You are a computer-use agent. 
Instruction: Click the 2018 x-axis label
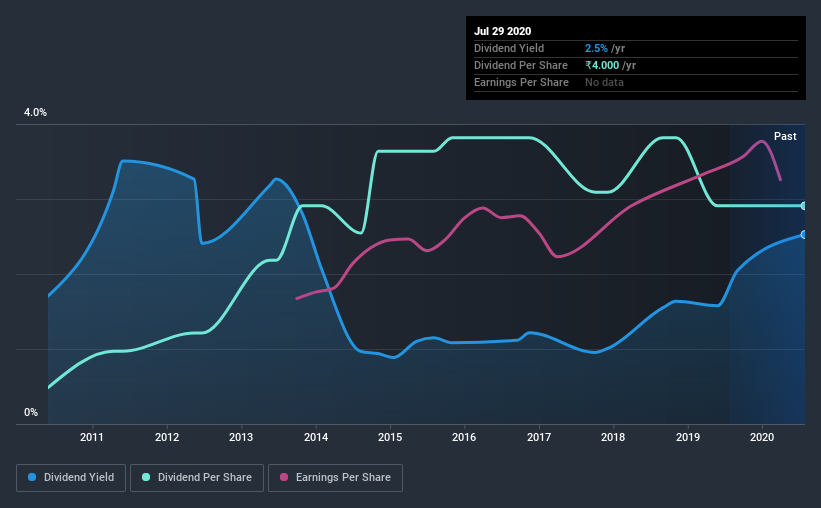click(613, 437)
